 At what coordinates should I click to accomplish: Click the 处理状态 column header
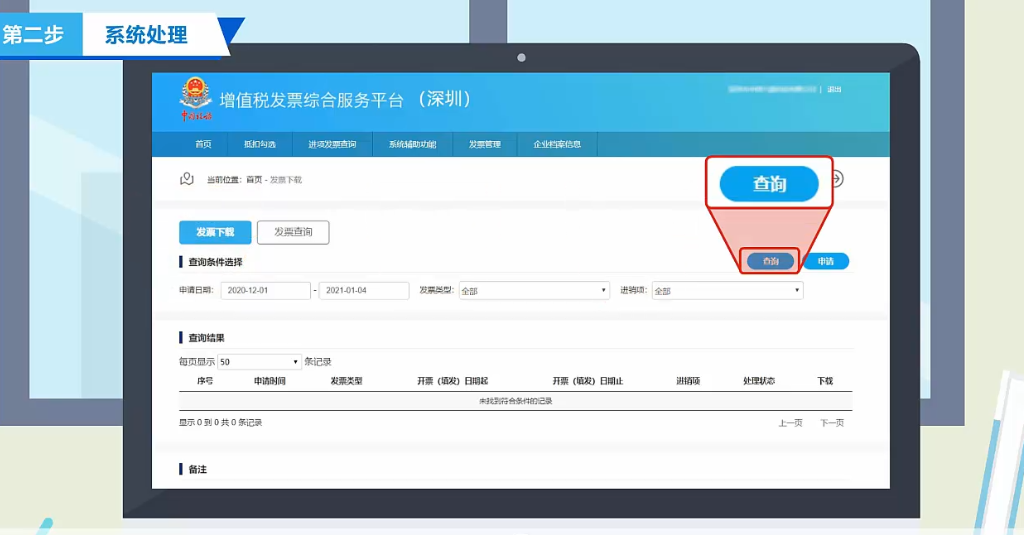[759, 381]
